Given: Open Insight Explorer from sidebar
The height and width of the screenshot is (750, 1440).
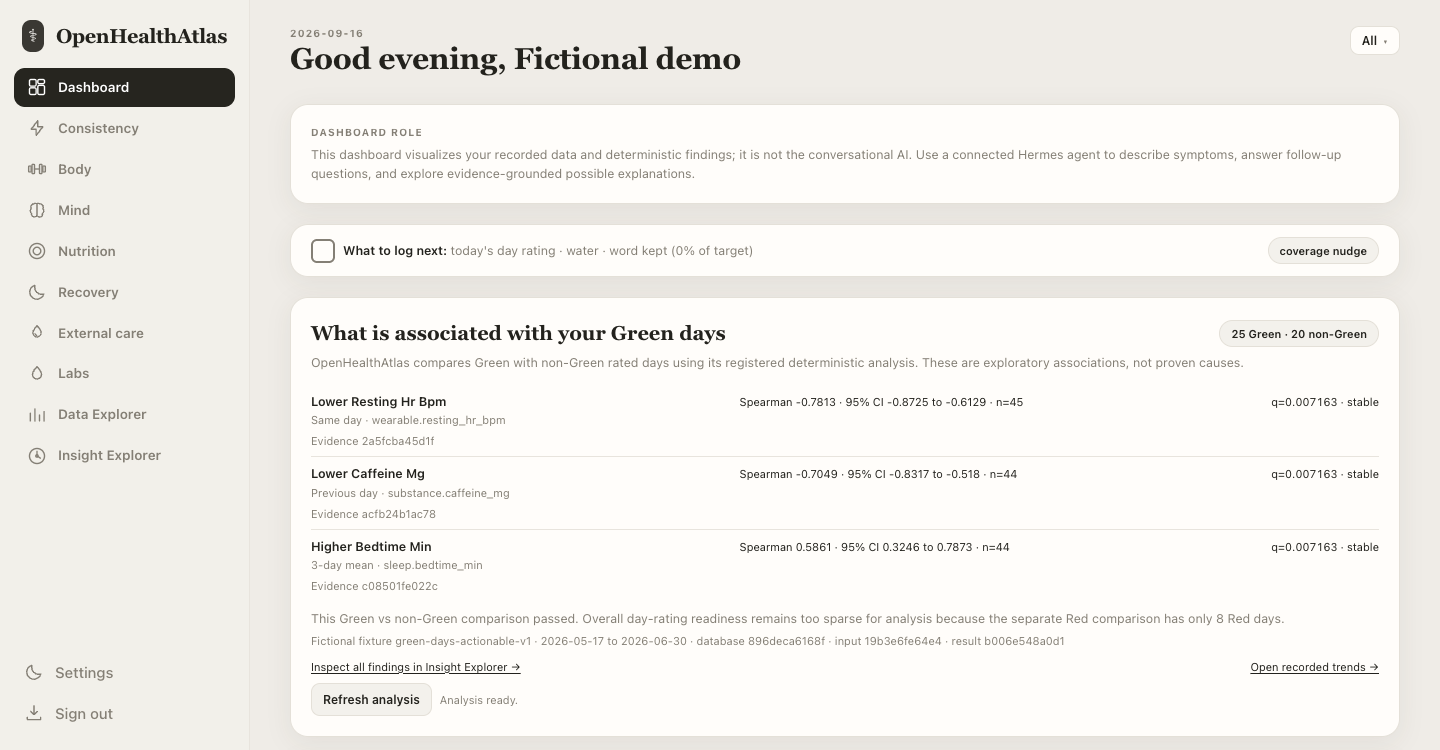Looking at the screenshot, I should 124,455.
